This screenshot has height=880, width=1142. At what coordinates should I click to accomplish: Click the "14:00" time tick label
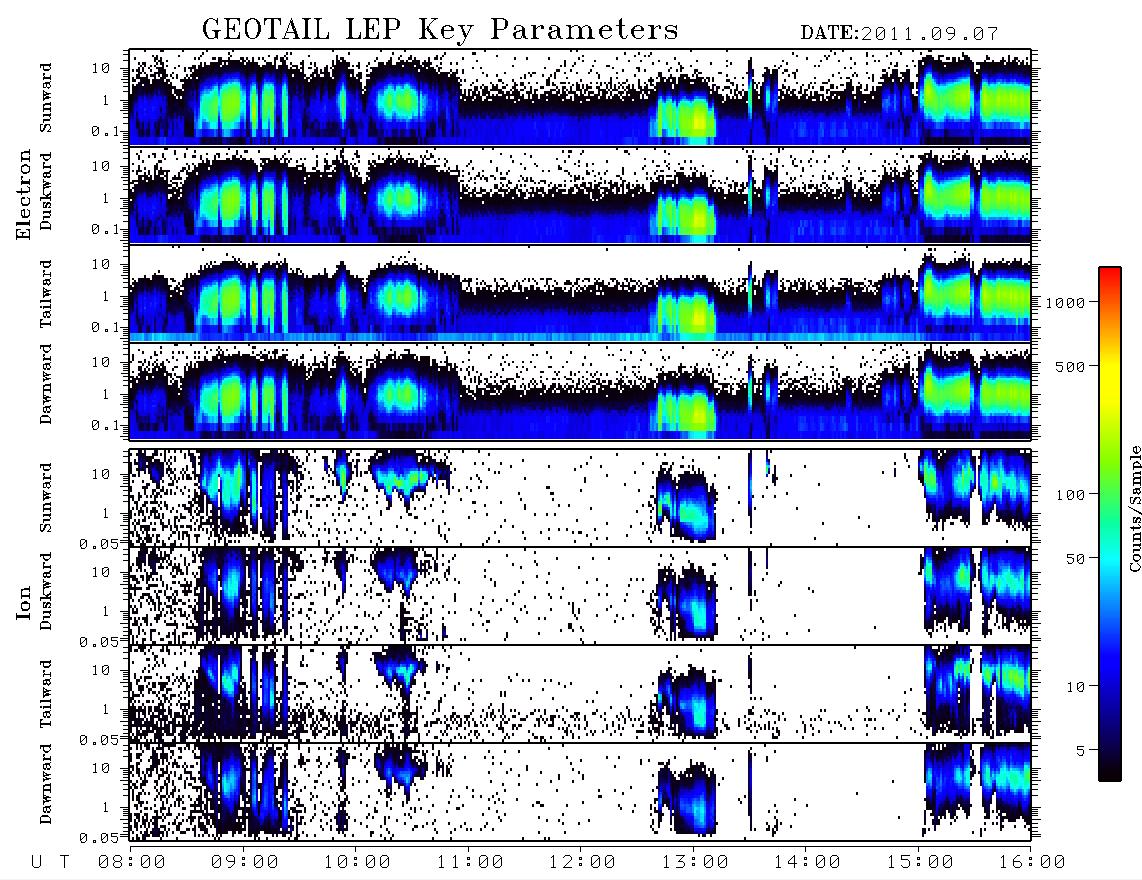click(807, 862)
